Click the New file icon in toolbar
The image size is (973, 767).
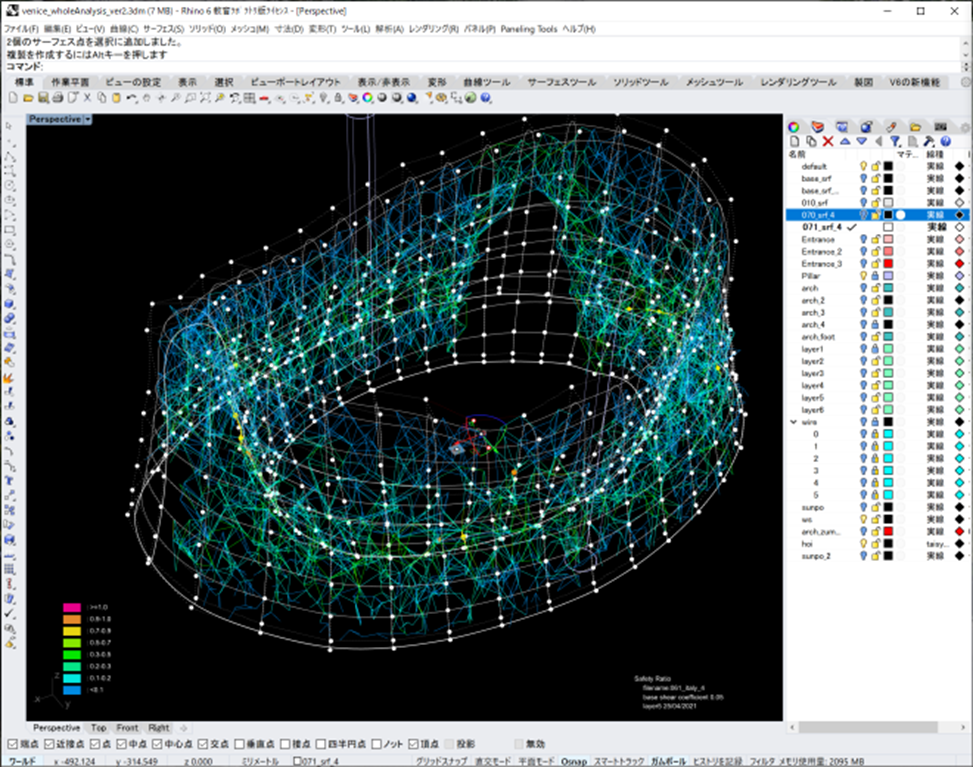click(13, 98)
